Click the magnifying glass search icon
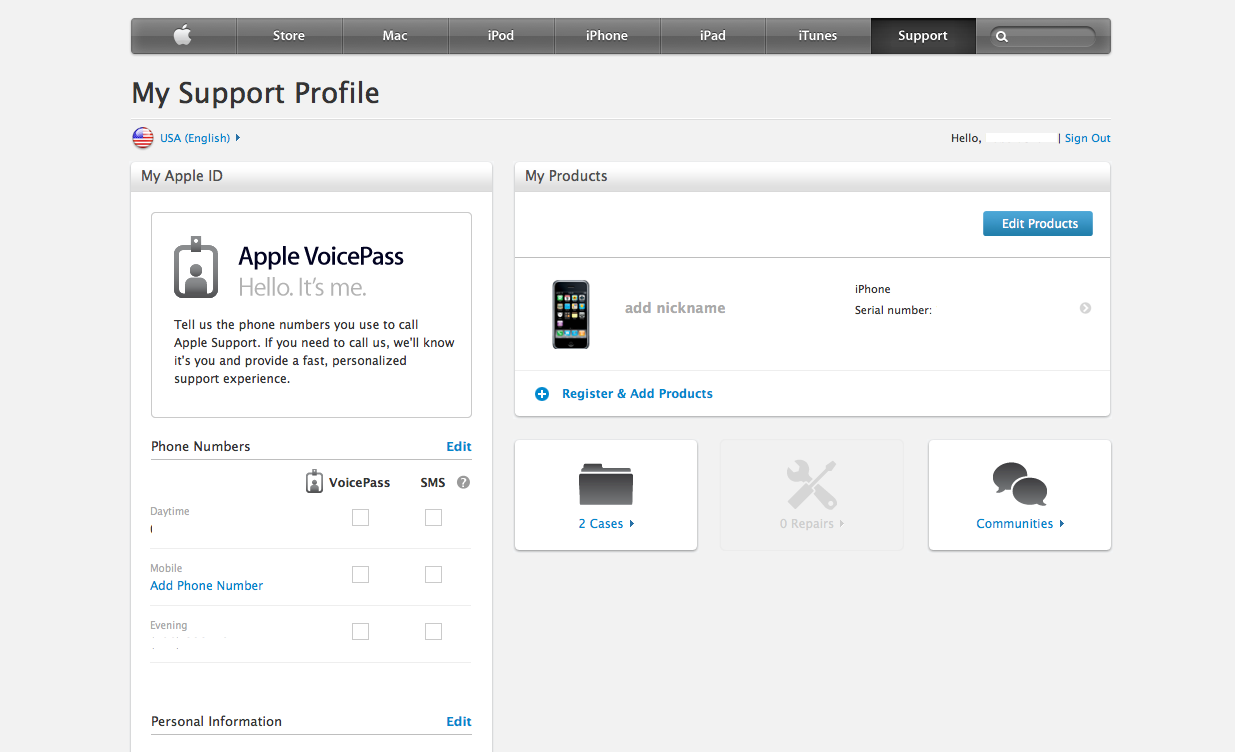Screen dimensions: 1235x752 pyautogui.click(x=1002, y=37)
